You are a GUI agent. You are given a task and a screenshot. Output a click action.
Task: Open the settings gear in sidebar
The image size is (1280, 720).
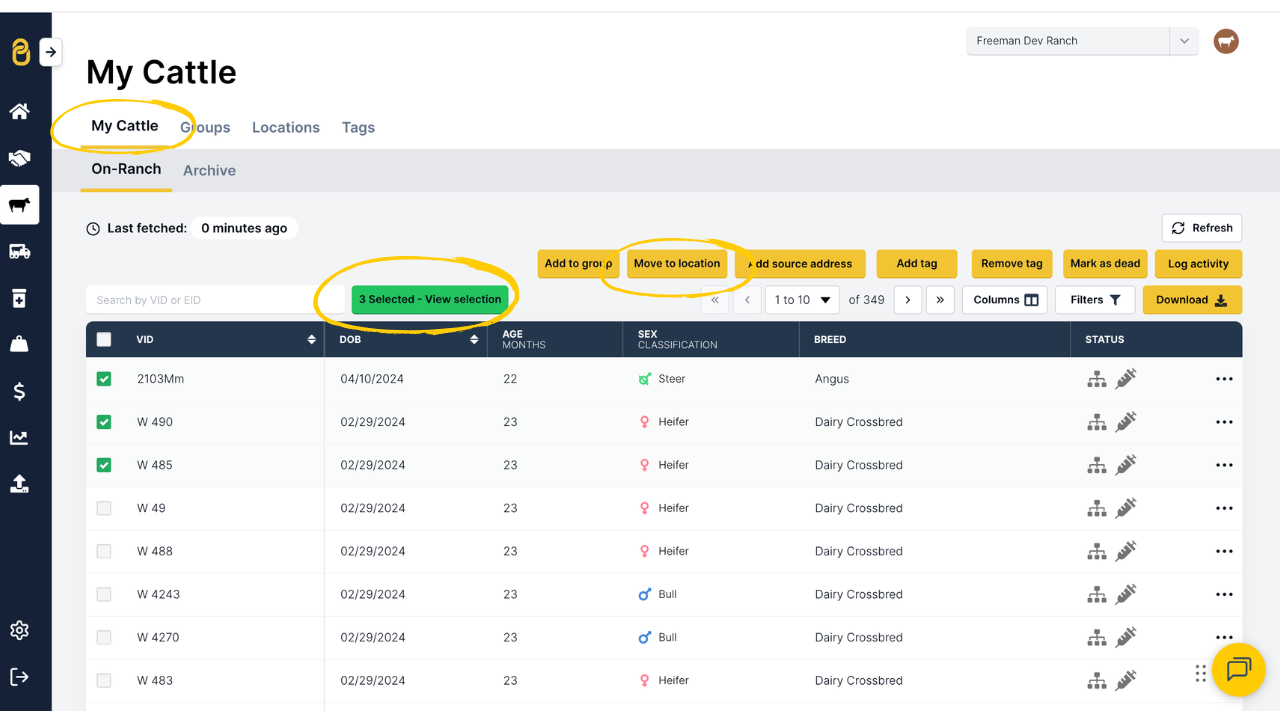20,630
